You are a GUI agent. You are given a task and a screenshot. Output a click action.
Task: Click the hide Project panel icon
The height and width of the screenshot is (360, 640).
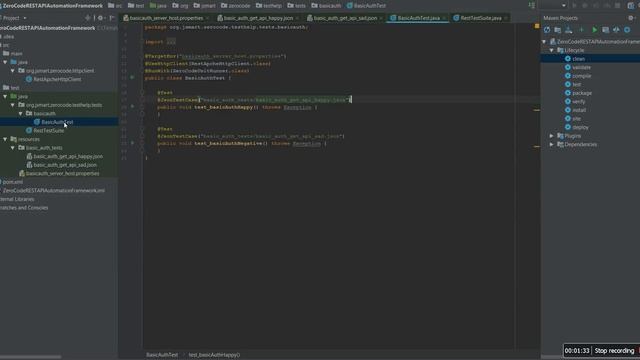(112, 18)
